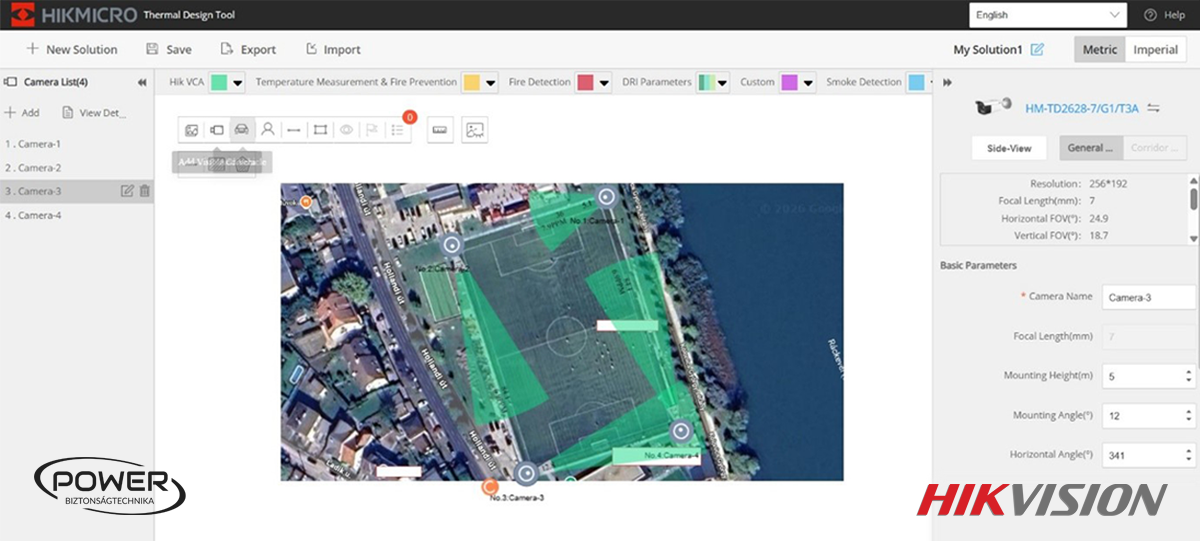
Task: Expand the Hik VCA color dropdown
Action: point(238,83)
